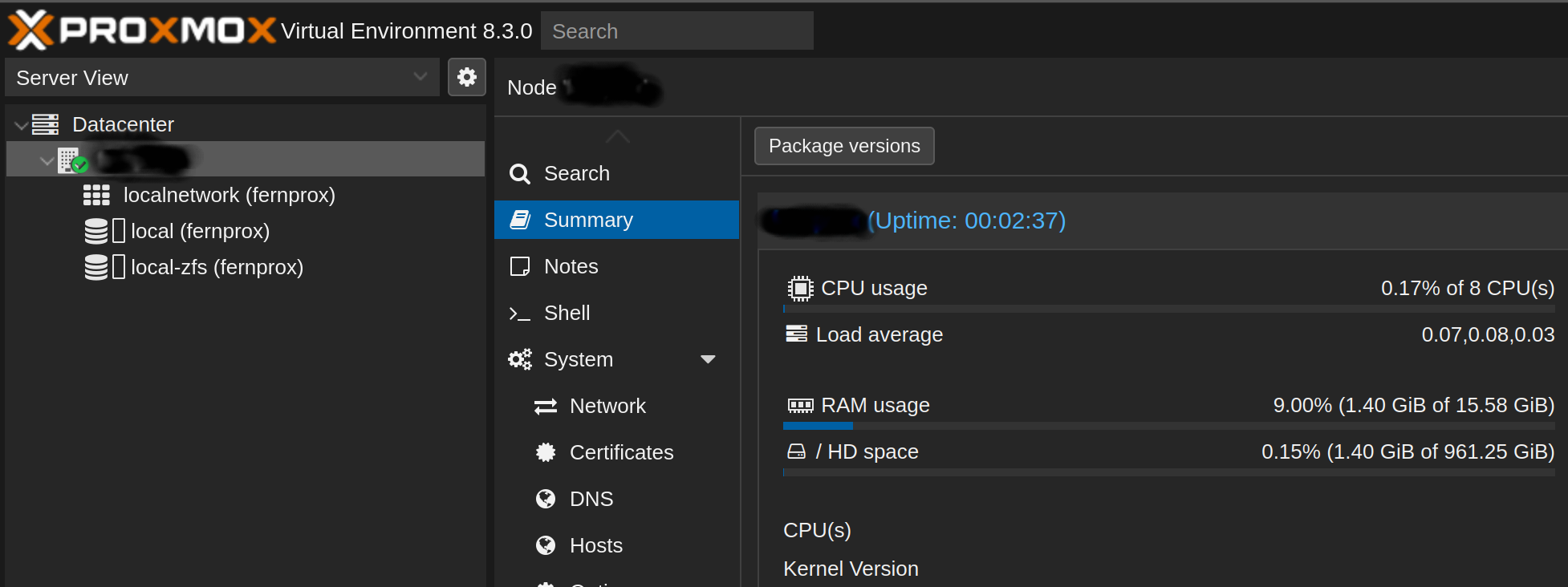Click the scroll-up arrow above node menu
This screenshot has width=1568, height=587.
click(x=617, y=136)
